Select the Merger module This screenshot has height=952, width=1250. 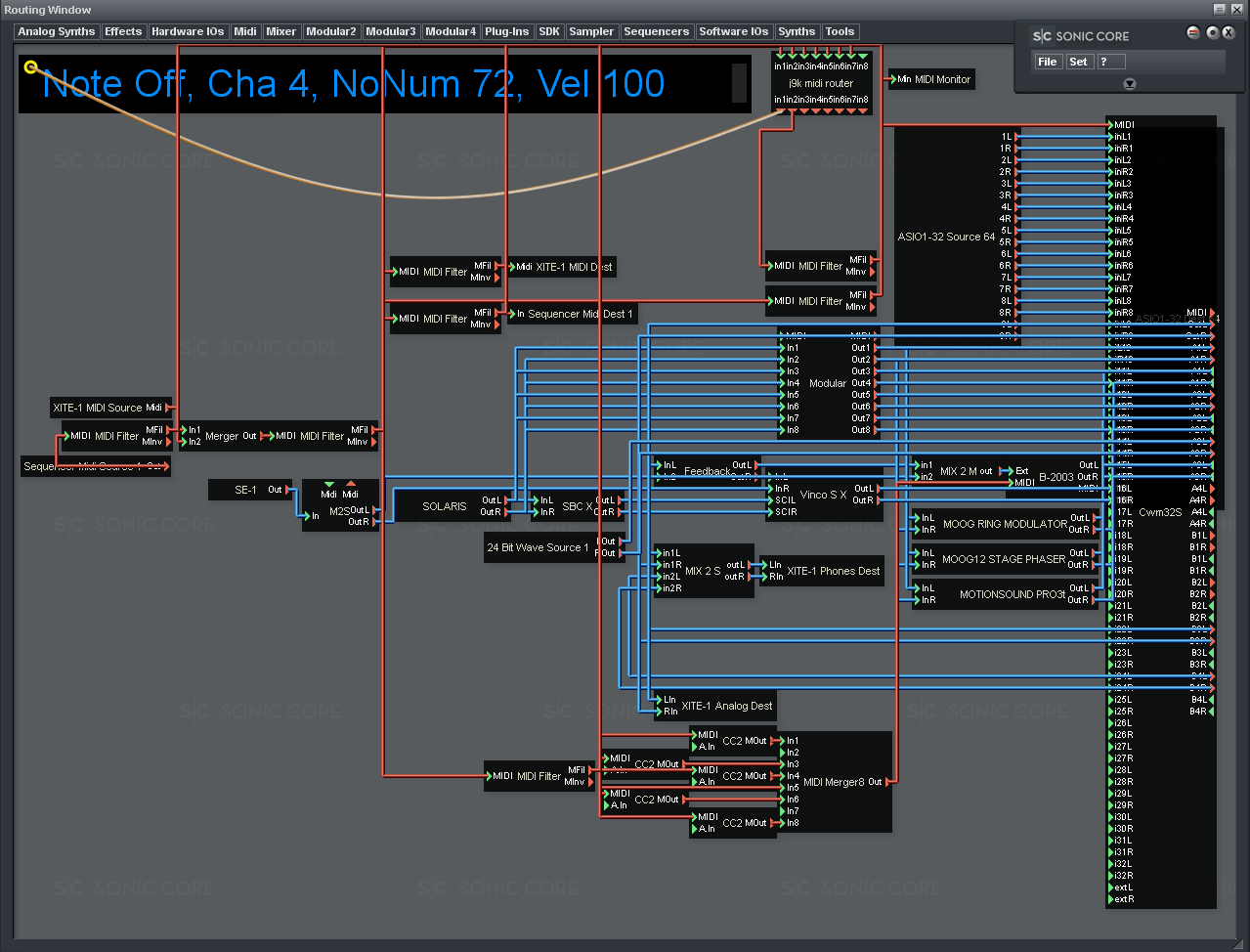pyautogui.click(x=222, y=436)
